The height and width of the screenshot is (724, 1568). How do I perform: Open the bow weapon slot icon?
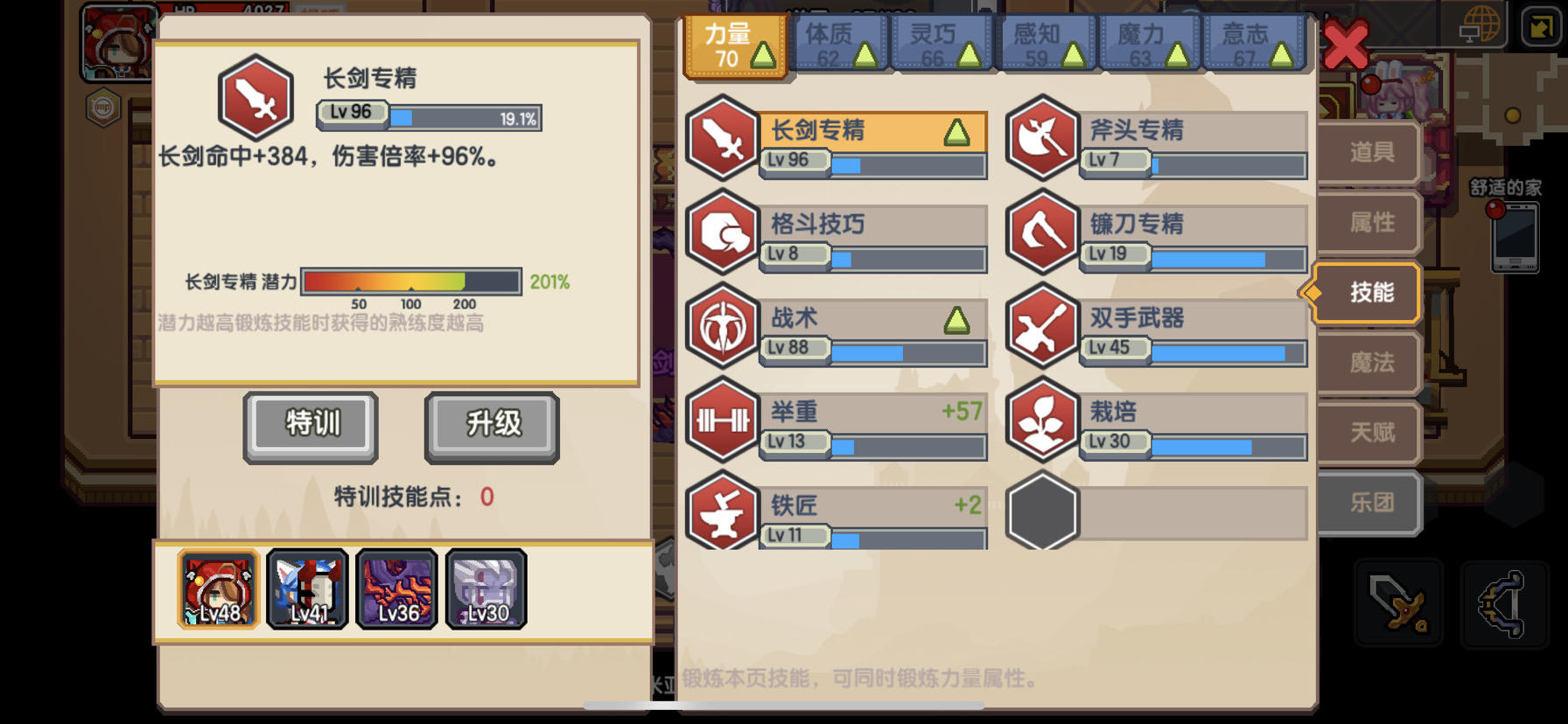tap(1504, 603)
